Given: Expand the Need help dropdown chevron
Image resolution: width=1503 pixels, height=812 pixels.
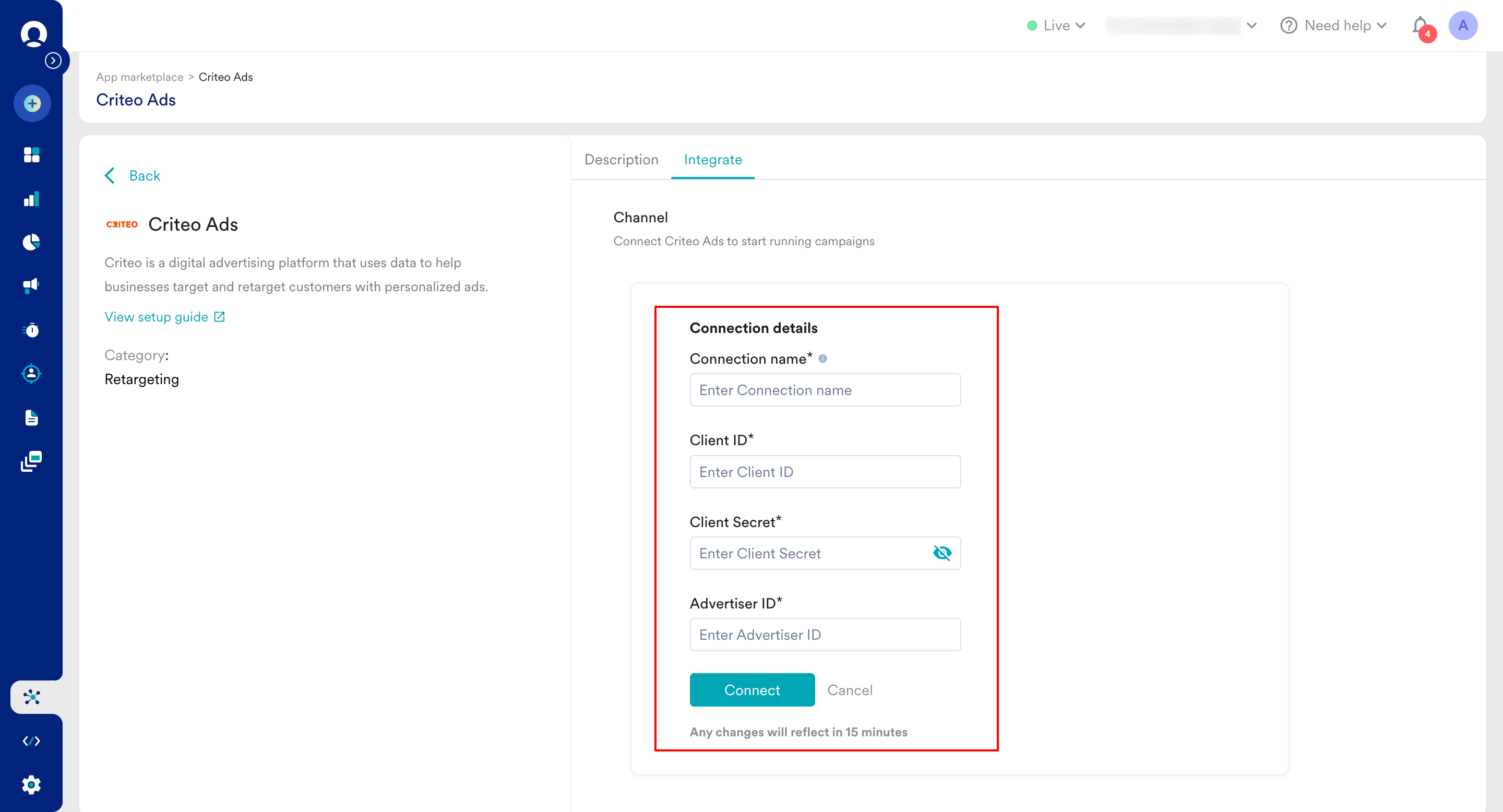Looking at the screenshot, I should click(1381, 26).
